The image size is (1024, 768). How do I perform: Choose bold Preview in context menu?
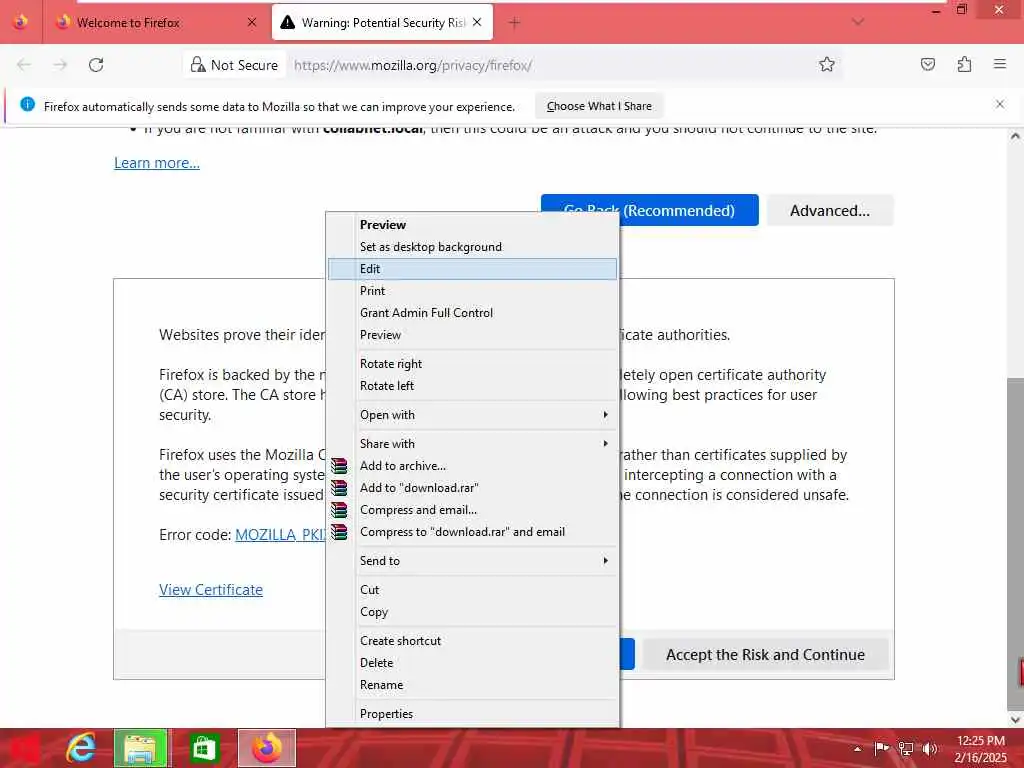(472, 225)
